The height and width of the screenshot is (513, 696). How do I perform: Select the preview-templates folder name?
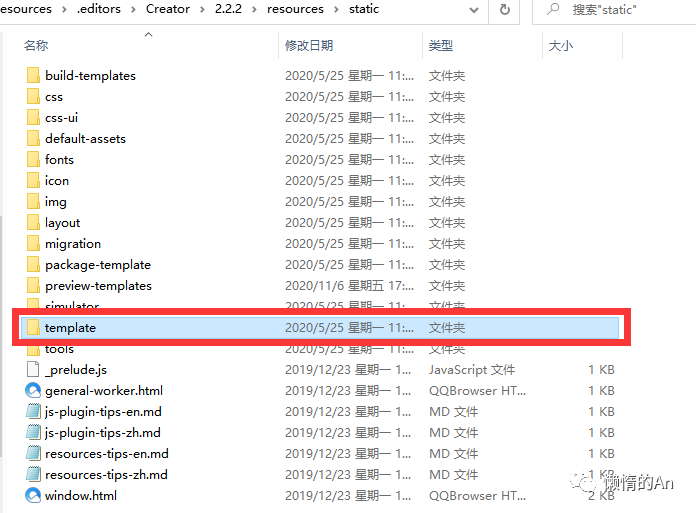pos(99,286)
